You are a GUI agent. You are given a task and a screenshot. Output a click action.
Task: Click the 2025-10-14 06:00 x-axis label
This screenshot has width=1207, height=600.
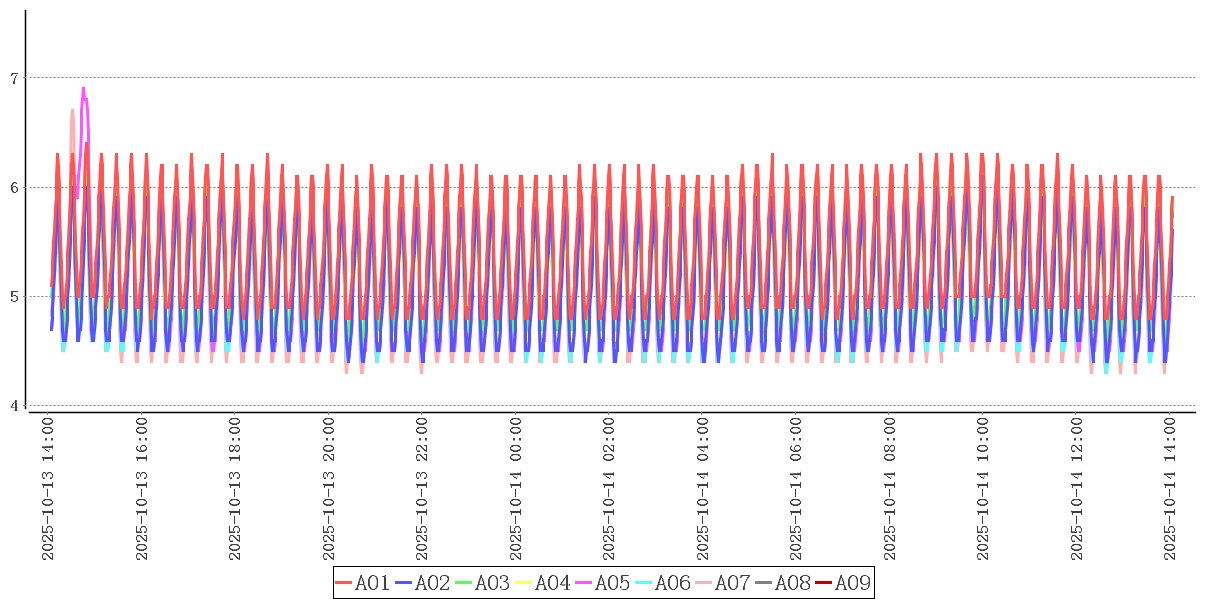(797, 490)
